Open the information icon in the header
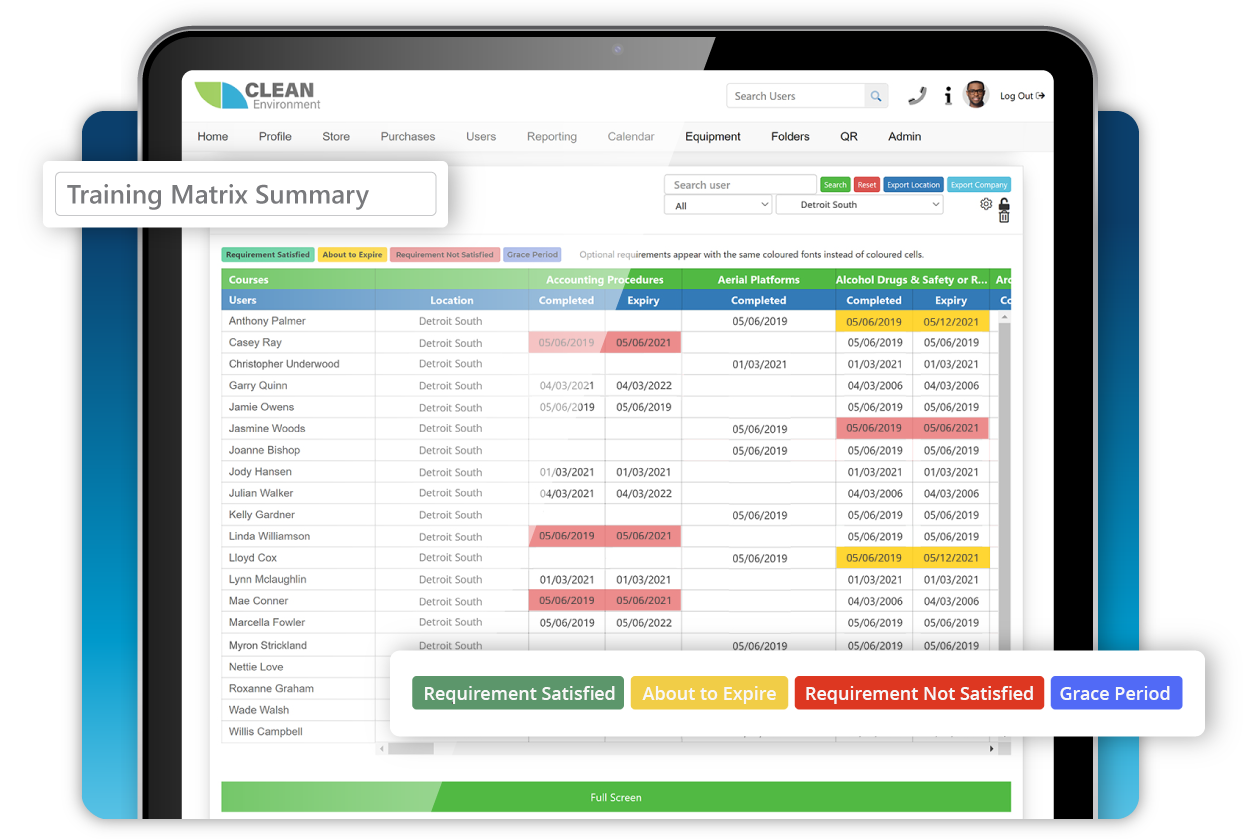Viewport: 1243px width, 839px height. click(x=948, y=95)
